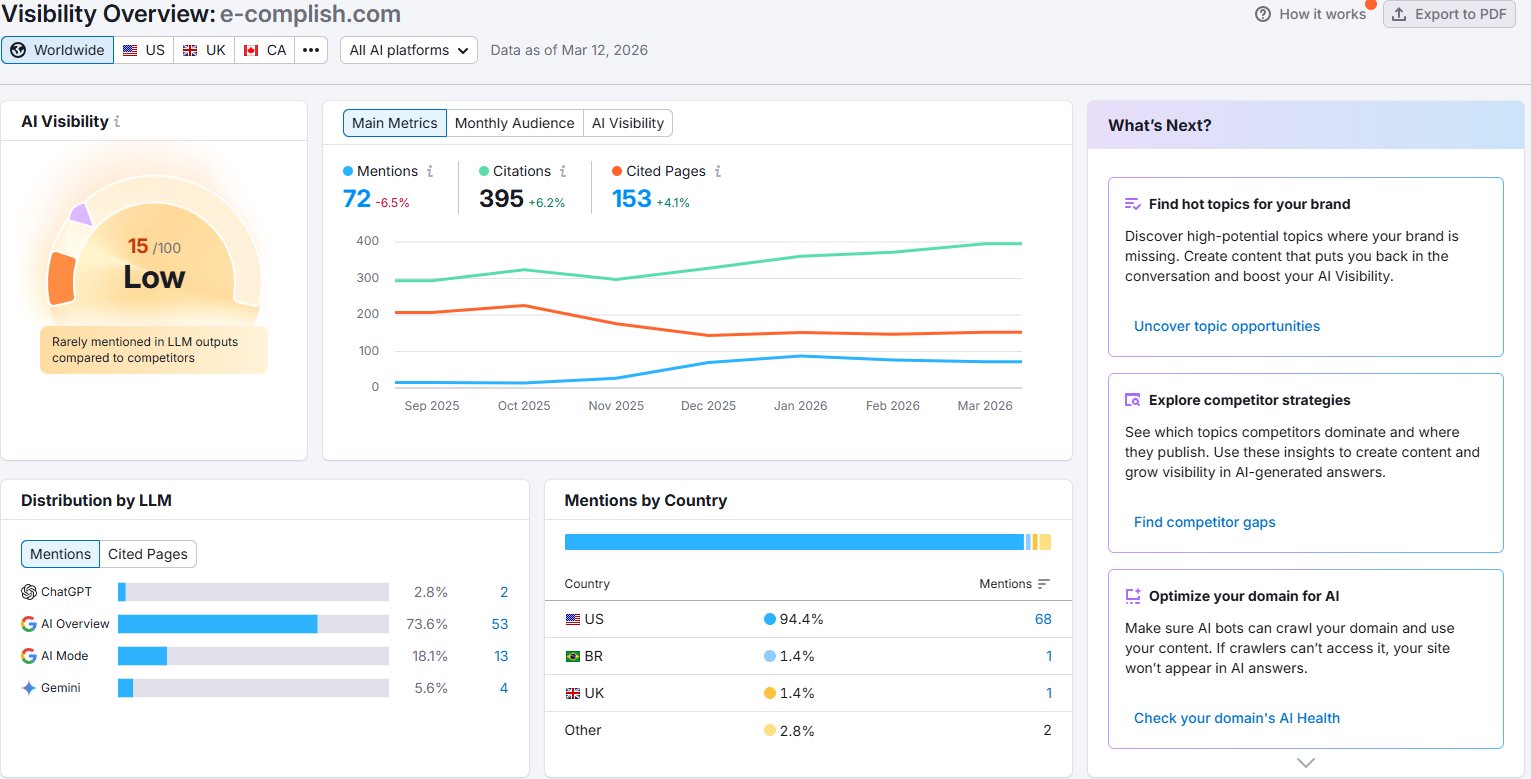Click the How it works question icon
Viewport: 1531px width, 779px height.
point(1263,14)
